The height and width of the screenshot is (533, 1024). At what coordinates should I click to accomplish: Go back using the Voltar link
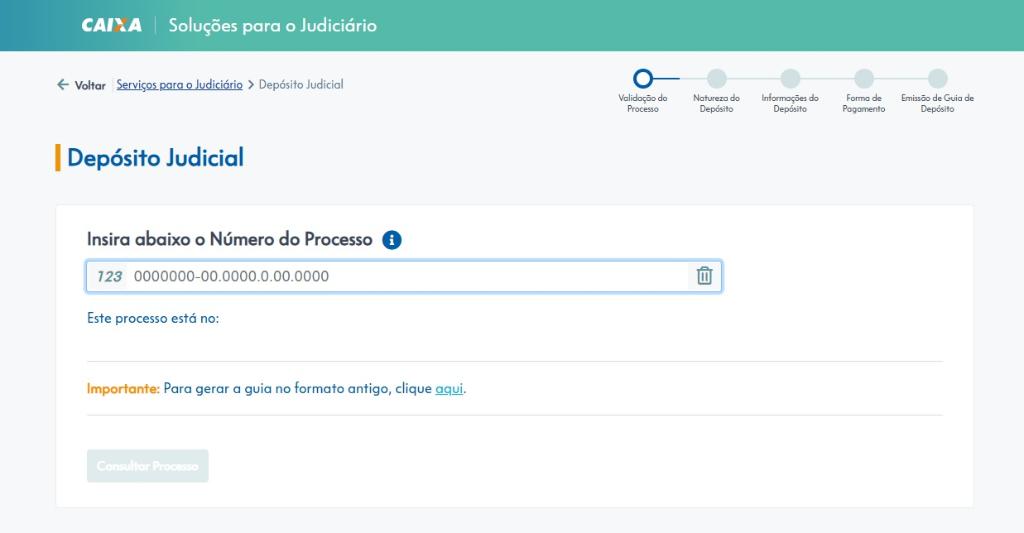tap(90, 85)
